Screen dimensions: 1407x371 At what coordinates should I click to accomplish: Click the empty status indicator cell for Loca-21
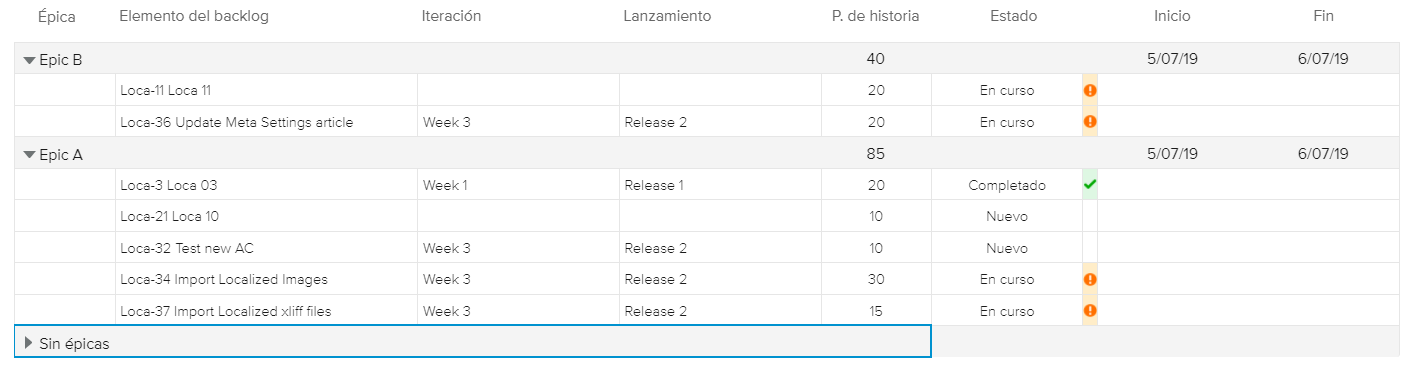(x=1090, y=216)
